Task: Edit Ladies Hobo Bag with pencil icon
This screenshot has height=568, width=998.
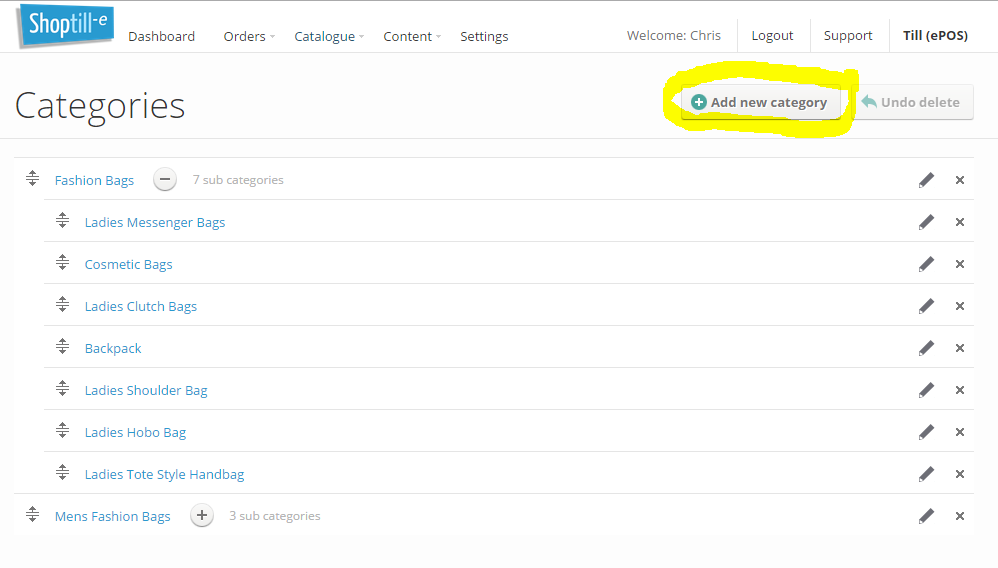Action: click(927, 432)
